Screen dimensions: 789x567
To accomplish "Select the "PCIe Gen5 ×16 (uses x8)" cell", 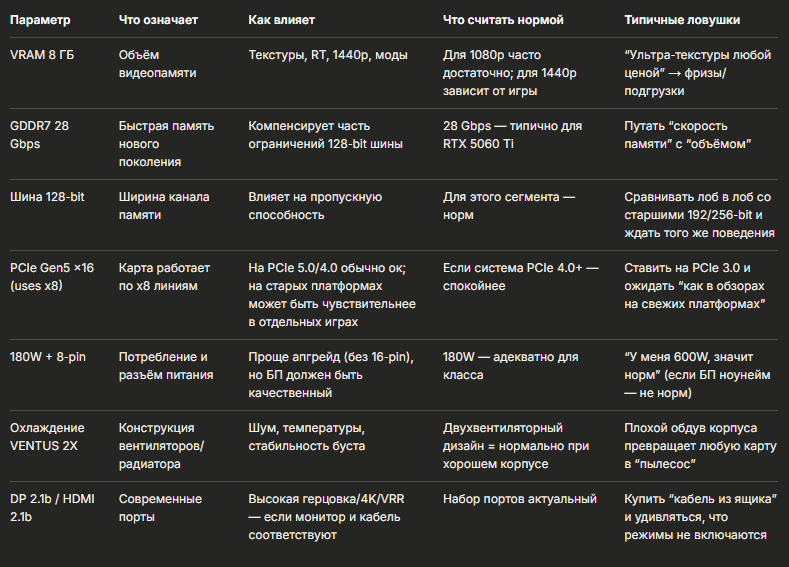I will [52, 277].
